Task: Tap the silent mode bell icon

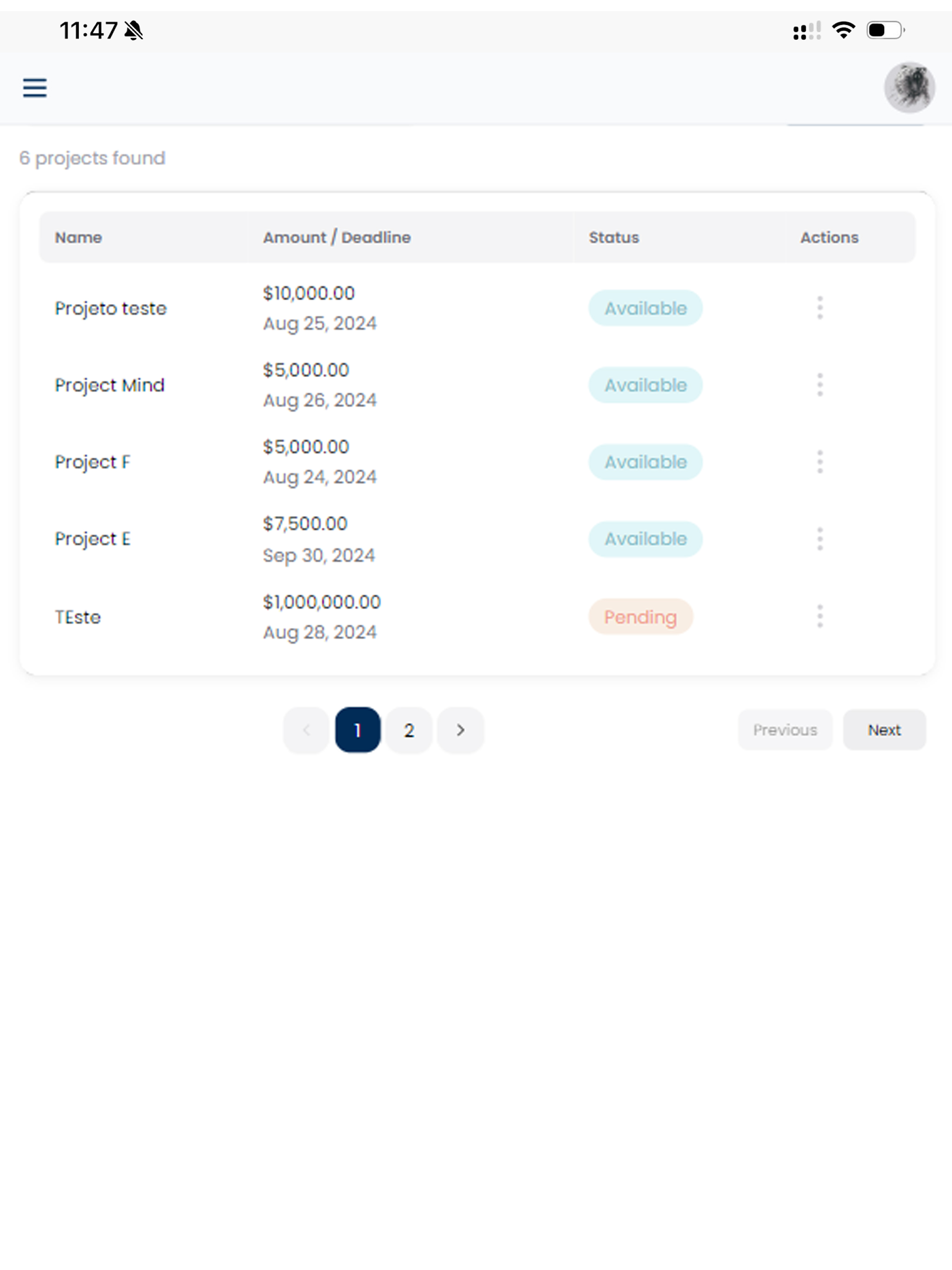Action: [x=134, y=30]
